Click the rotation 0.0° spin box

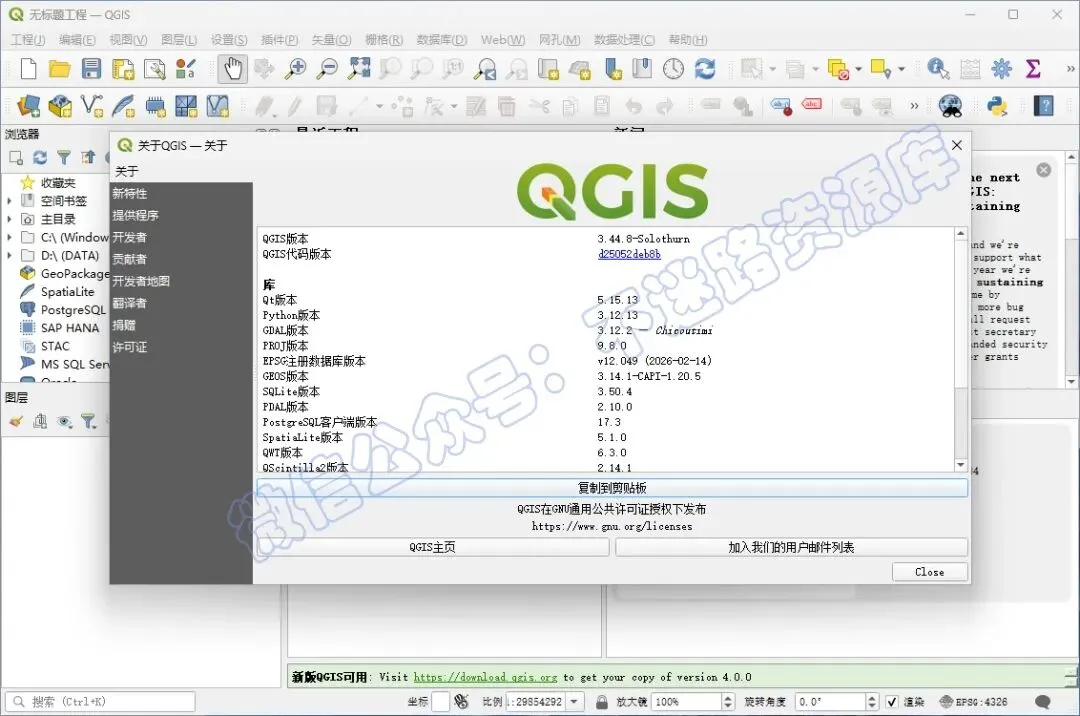point(836,702)
